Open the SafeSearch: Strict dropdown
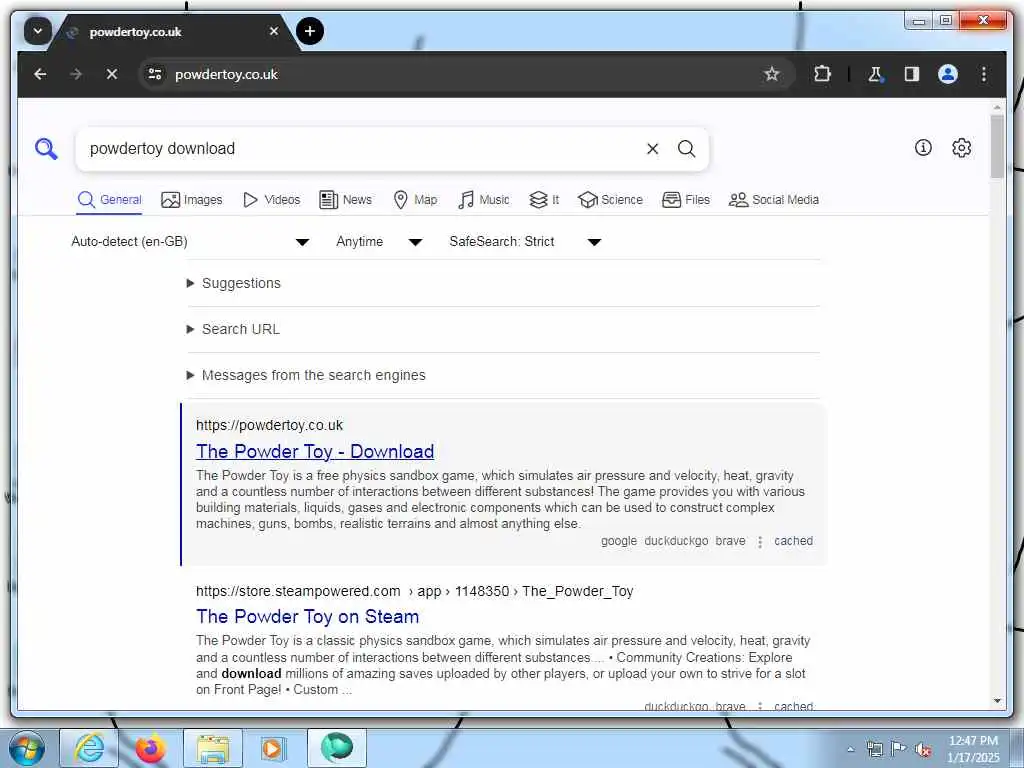 pyautogui.click(x=525, y=242)
